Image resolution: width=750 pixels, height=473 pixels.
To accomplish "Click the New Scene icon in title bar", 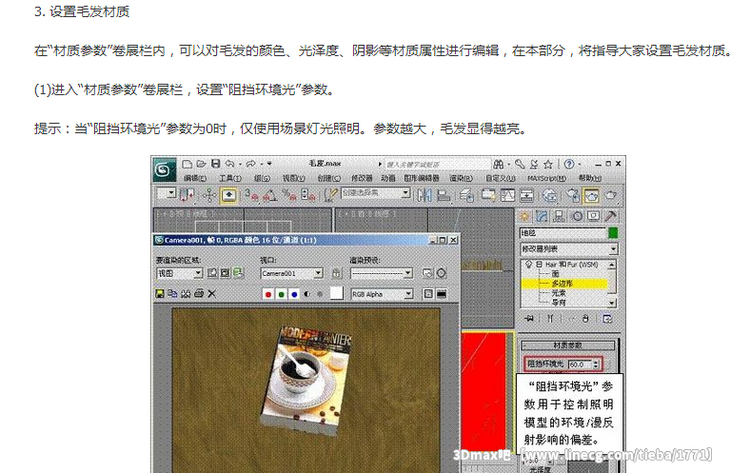I will click(x=187, y=164).
